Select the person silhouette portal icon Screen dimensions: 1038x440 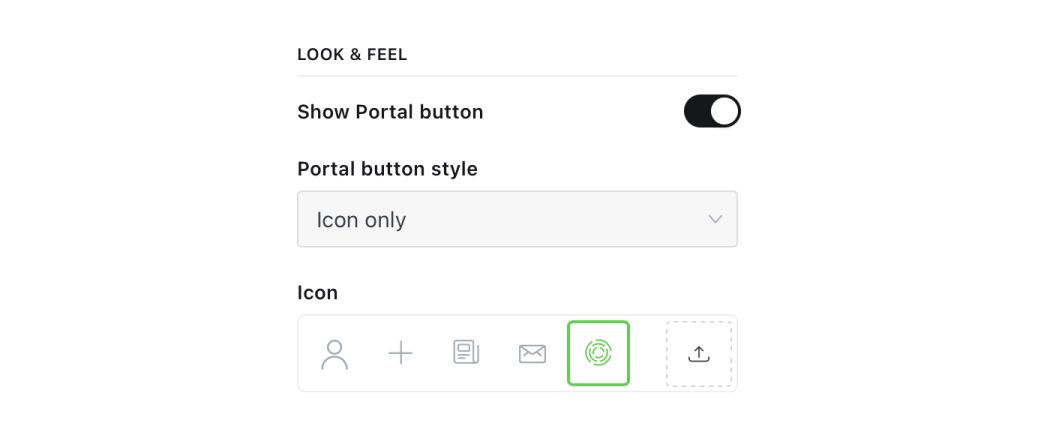tap(334, 354)
